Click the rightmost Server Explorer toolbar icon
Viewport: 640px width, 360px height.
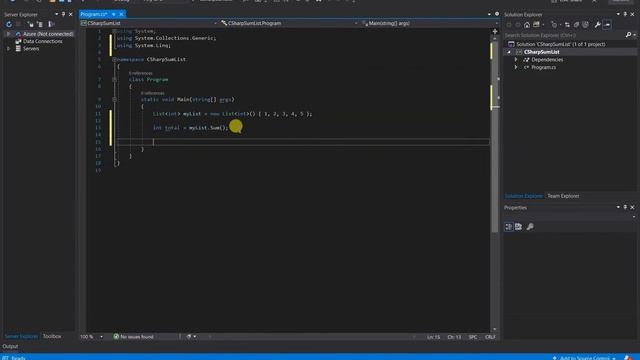click(x=51, y=24)
